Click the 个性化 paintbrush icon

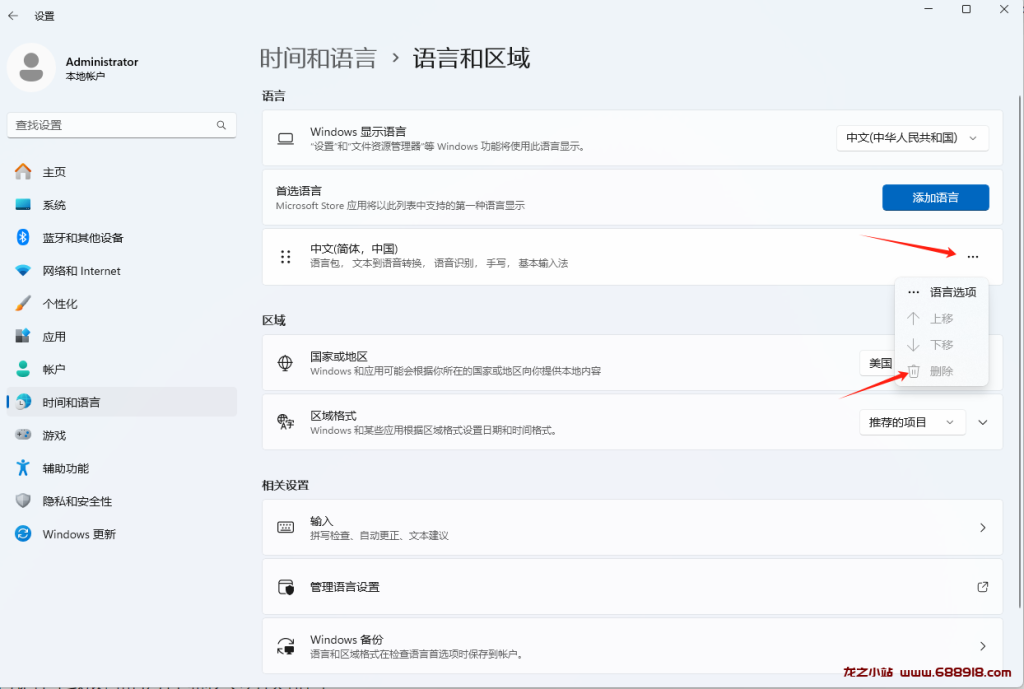click(x=23, y=303)
